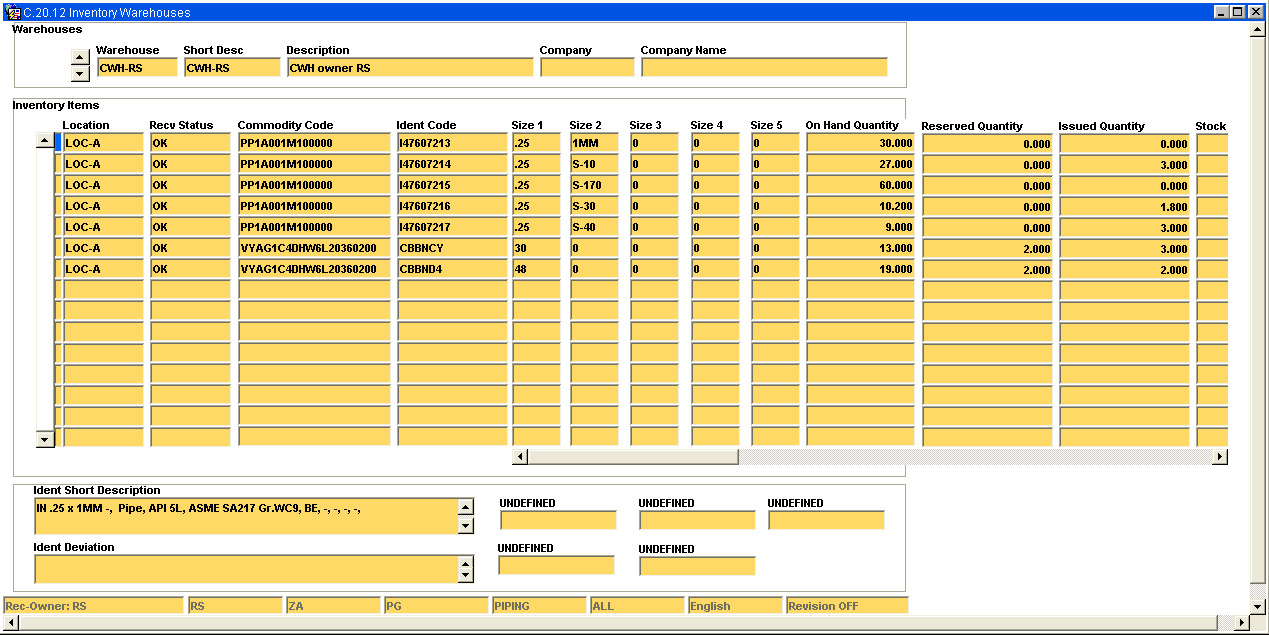Click the inventory grid horizontal scroll left arrow

(520, 457)
